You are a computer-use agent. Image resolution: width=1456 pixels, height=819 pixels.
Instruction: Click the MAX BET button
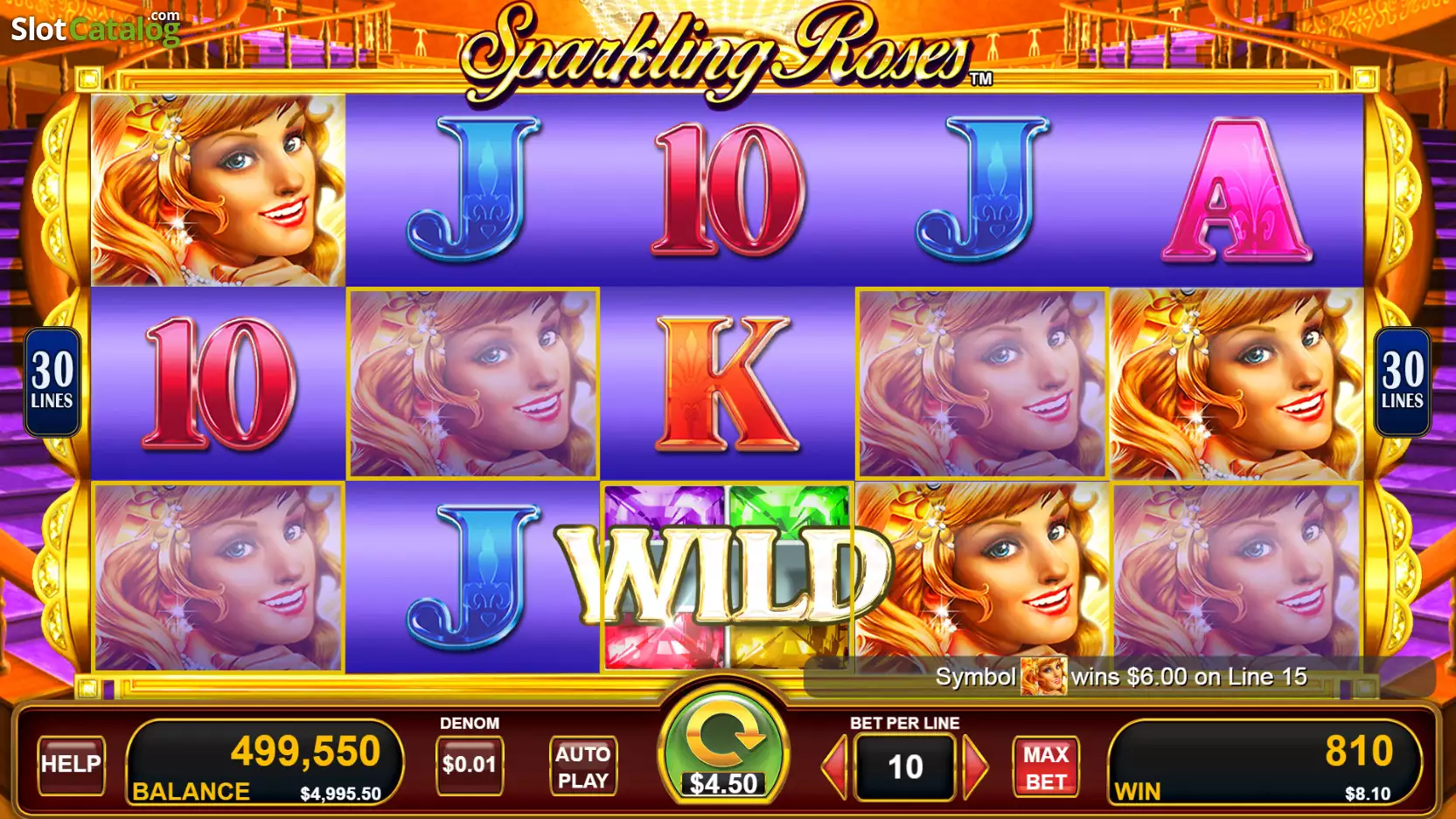(x=1046, y=767)
